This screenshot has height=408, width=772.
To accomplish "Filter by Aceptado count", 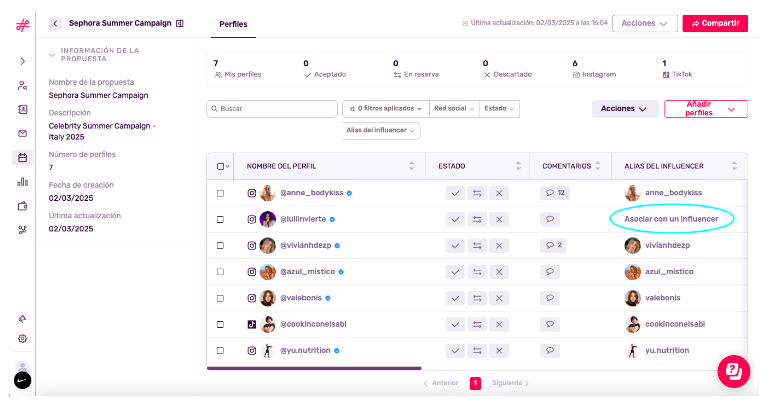I will [x=325, y=69].
